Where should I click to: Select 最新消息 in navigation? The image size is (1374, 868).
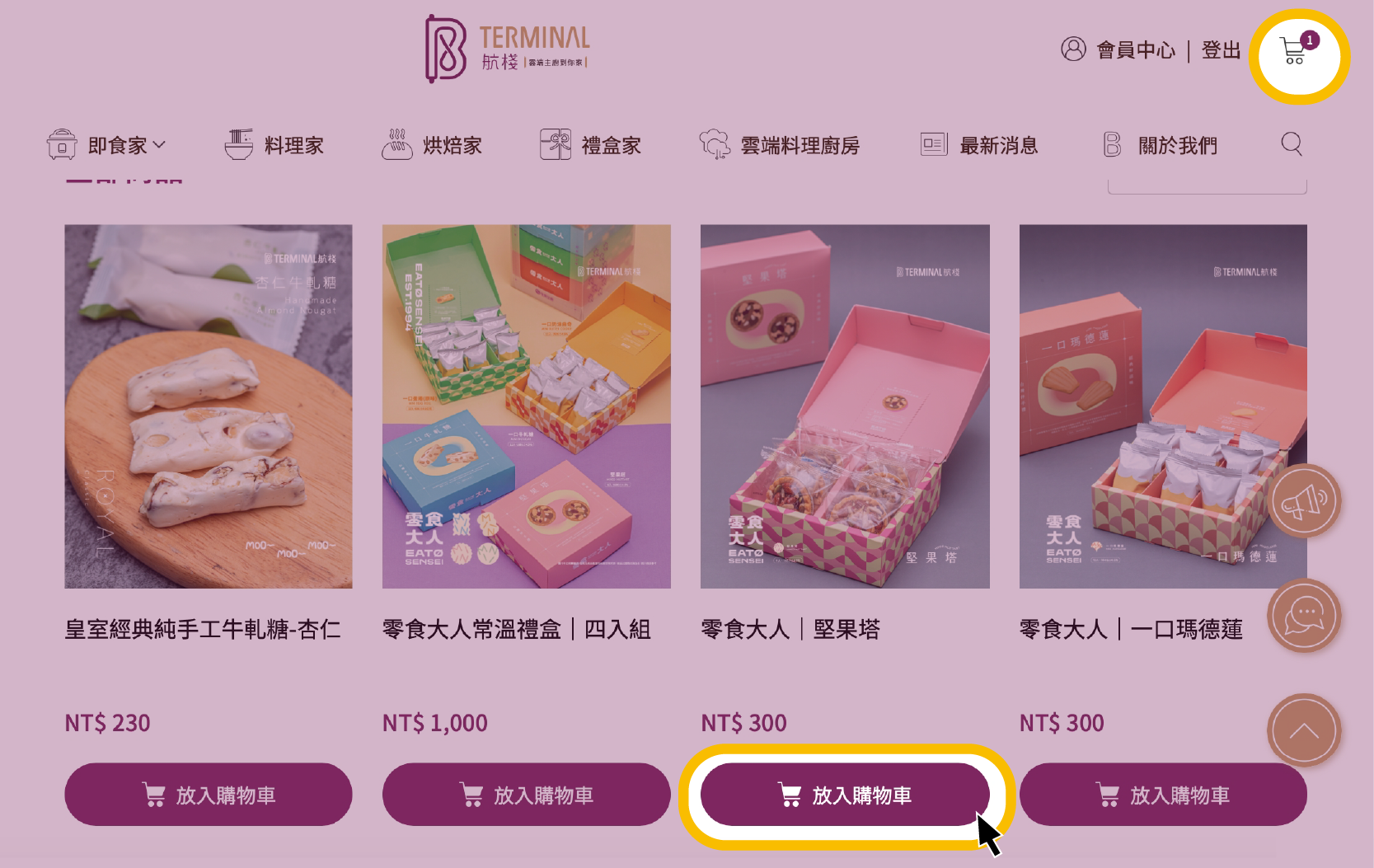coord(978,145)
